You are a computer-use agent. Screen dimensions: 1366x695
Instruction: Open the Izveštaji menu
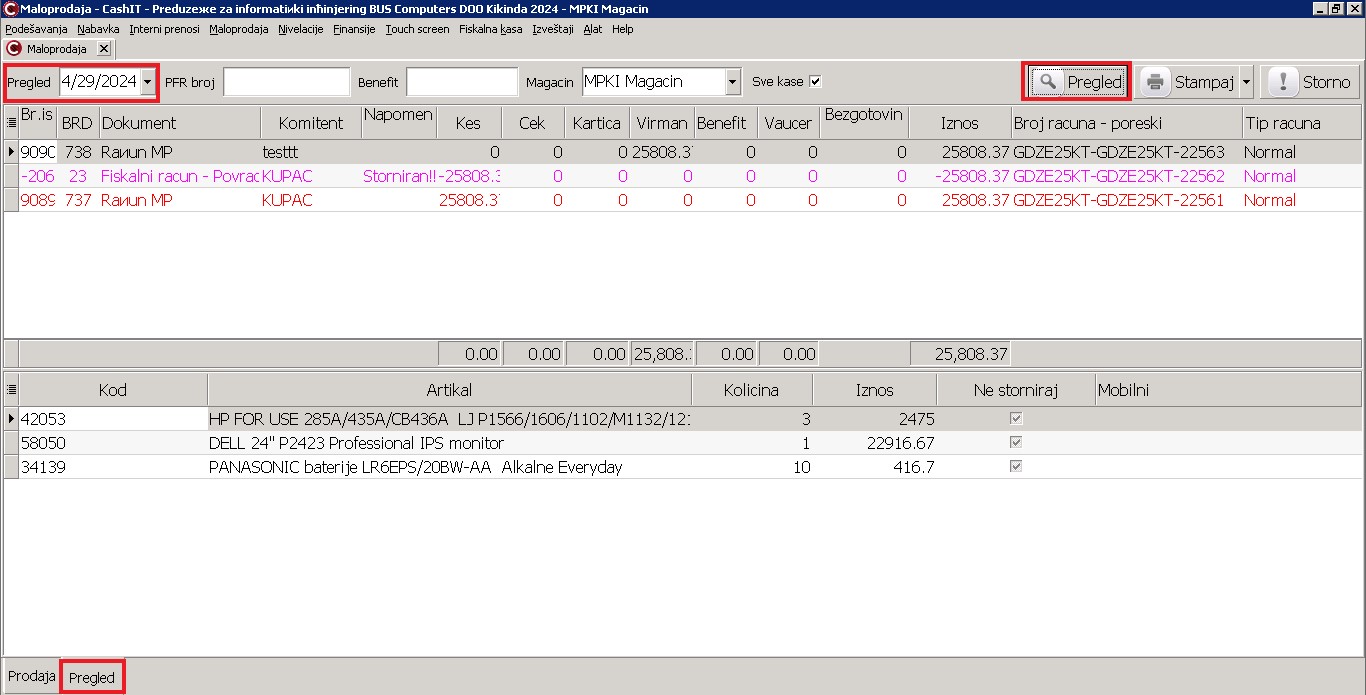point(553,29)
